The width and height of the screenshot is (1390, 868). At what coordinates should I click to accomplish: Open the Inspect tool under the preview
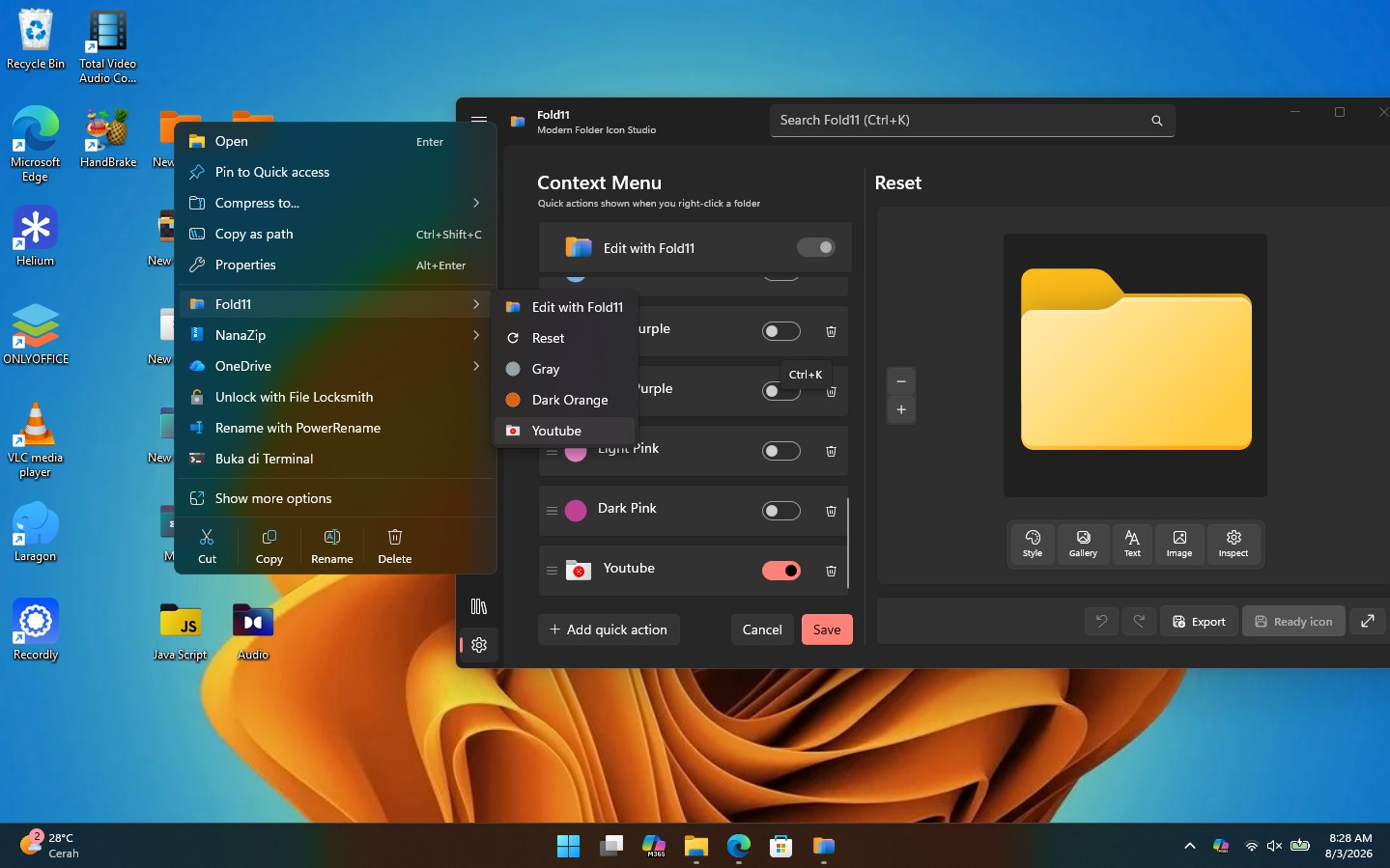[1234, 543]
